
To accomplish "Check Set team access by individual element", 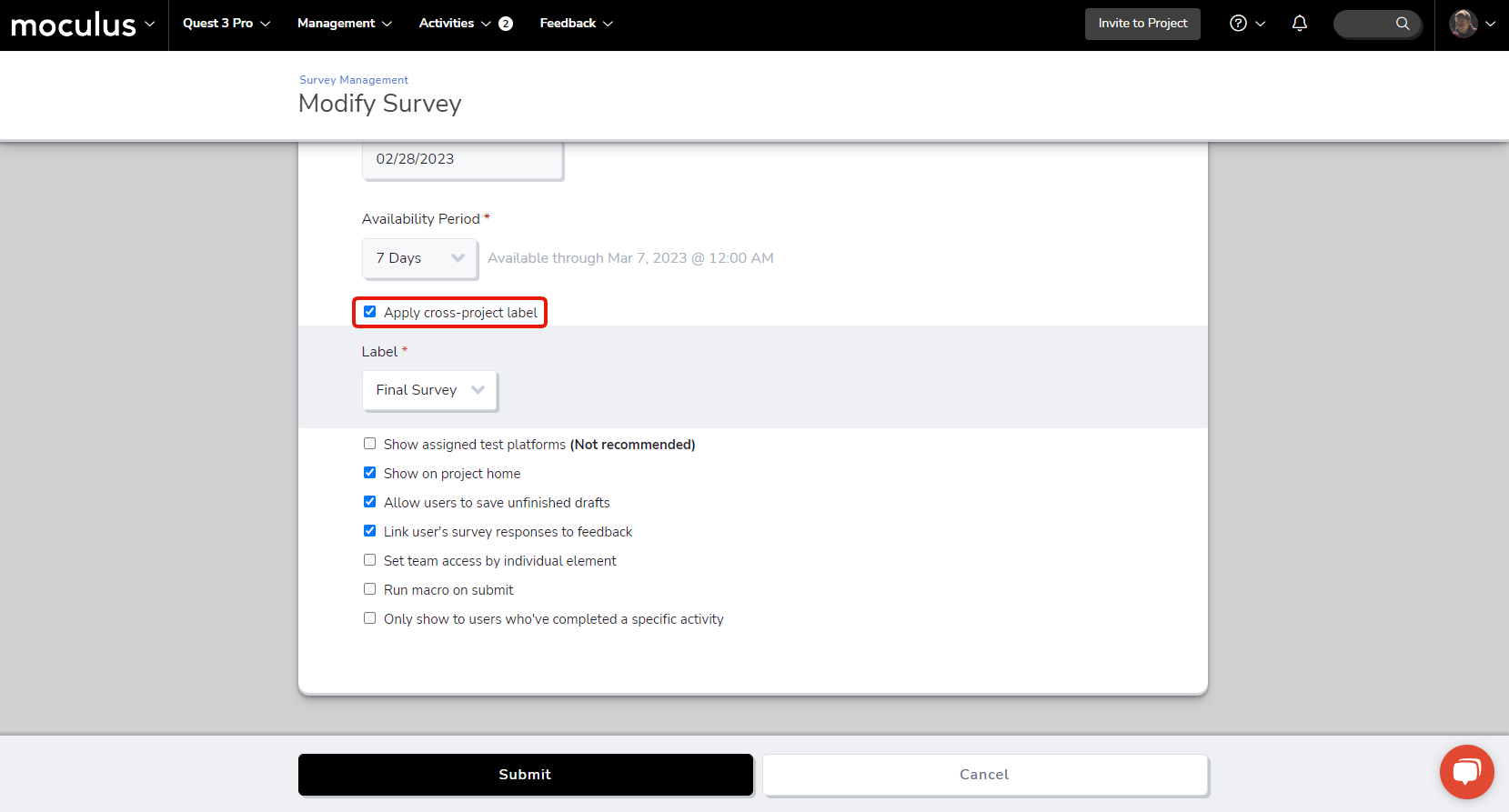I will coord(369,560).
